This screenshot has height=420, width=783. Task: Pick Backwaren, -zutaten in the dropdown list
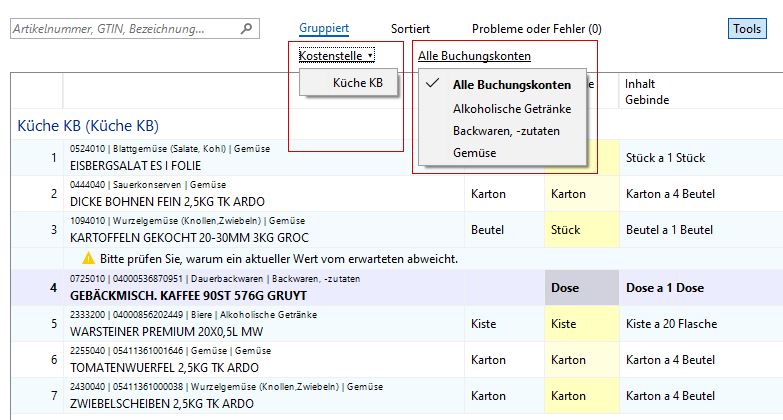click(x=506, y=130)
